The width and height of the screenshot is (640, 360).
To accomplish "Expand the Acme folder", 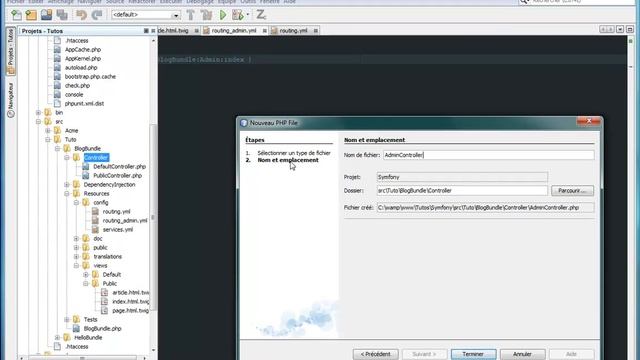I will [48, 131].
